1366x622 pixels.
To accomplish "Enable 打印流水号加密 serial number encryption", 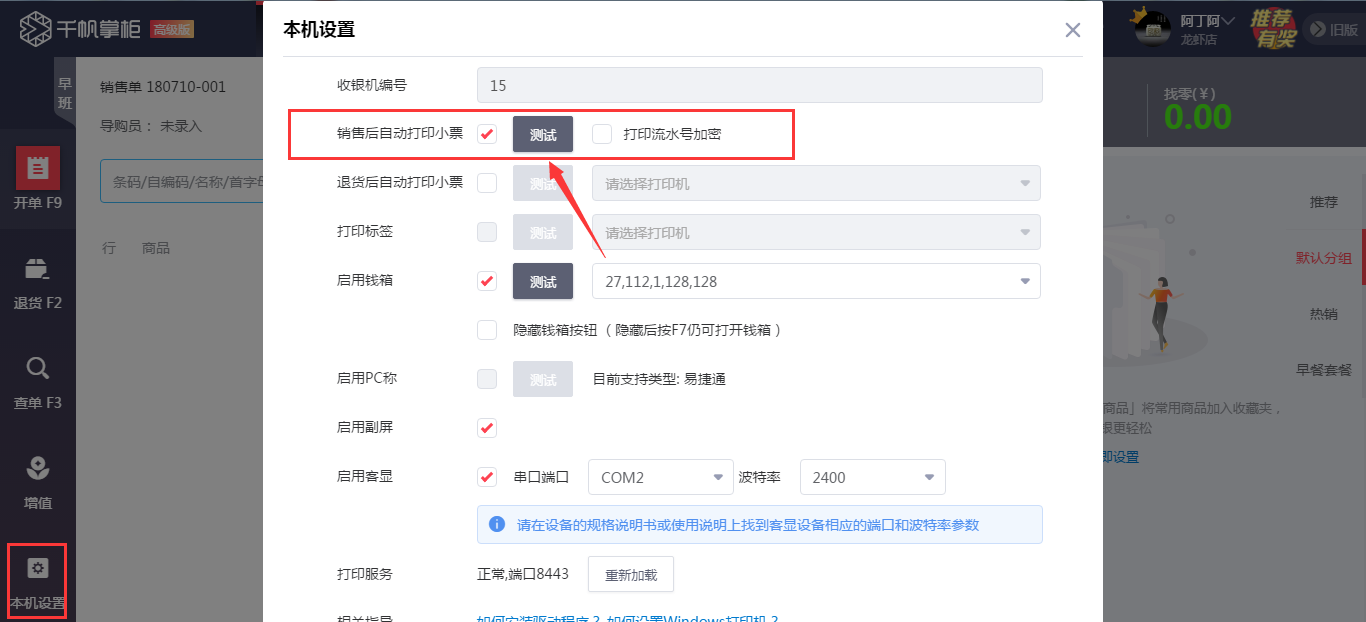I will [x=601, y=134].
